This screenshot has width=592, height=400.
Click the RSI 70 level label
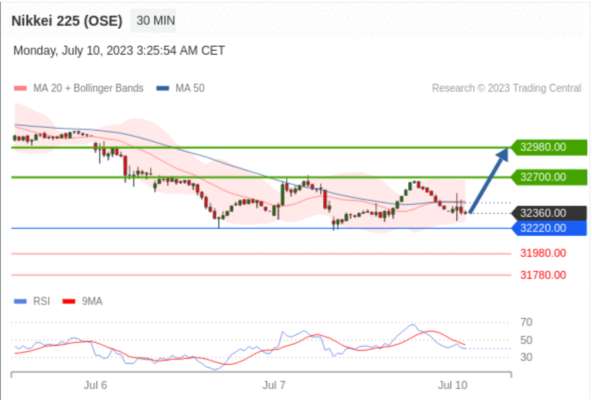[x=526, y=322]
